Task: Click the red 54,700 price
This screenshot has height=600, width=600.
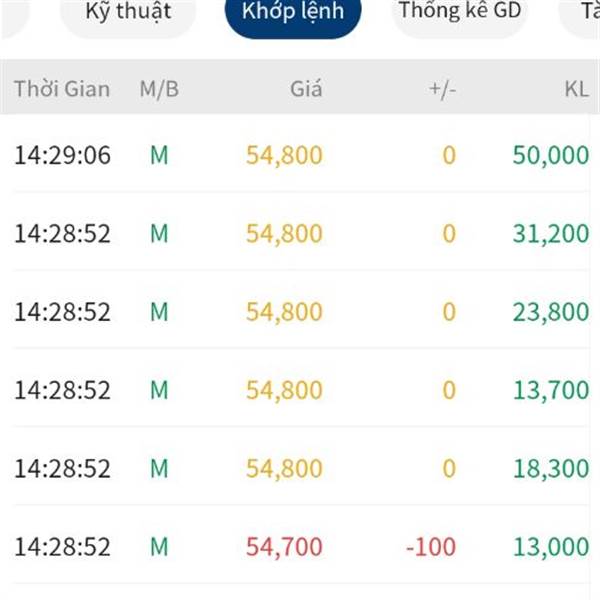Action: [284, 546]
